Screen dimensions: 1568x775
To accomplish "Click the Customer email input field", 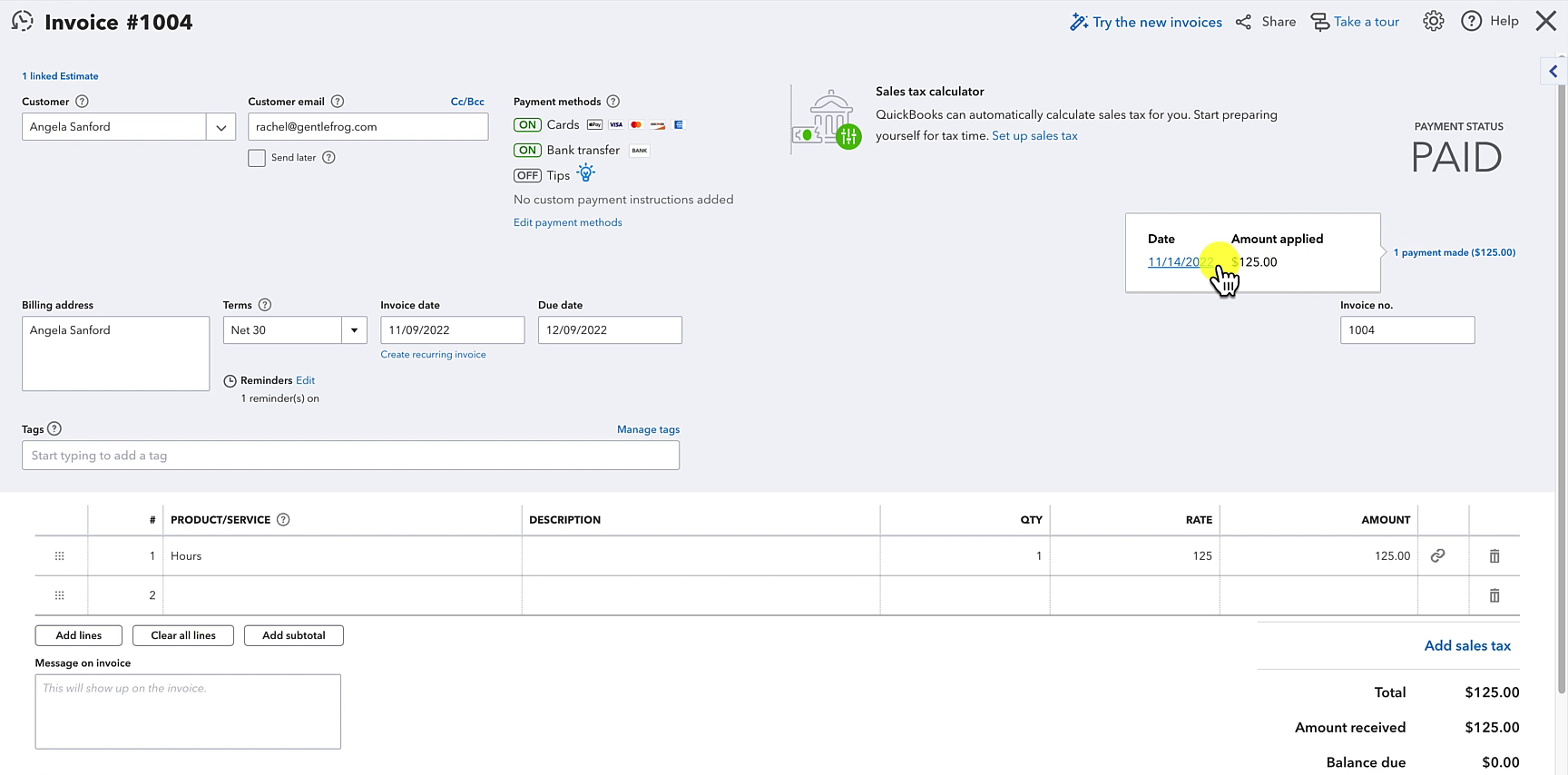I will coord(368,127).
